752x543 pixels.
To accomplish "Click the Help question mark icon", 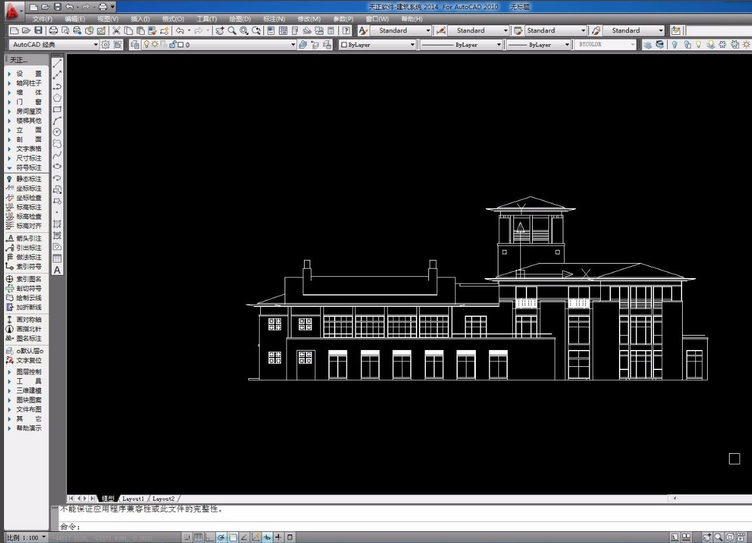I will [x=346, y=31].
